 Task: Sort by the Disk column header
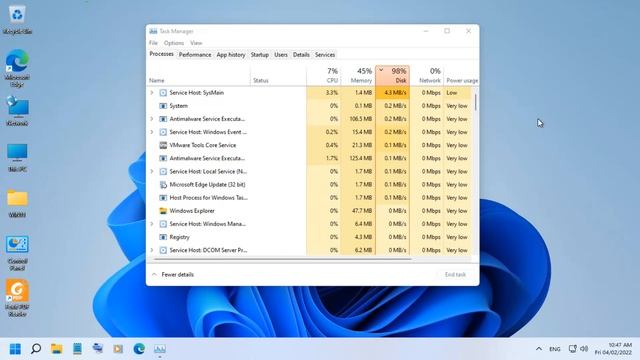coord(392,76)
